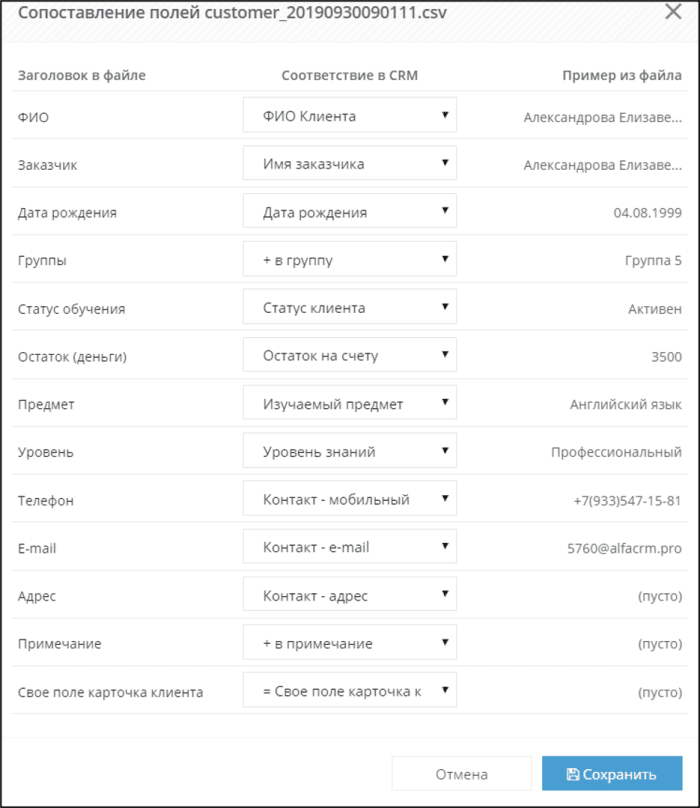Open the + в группу dropdown
Screen dimensions: 700x808
[x=350, y=259]
